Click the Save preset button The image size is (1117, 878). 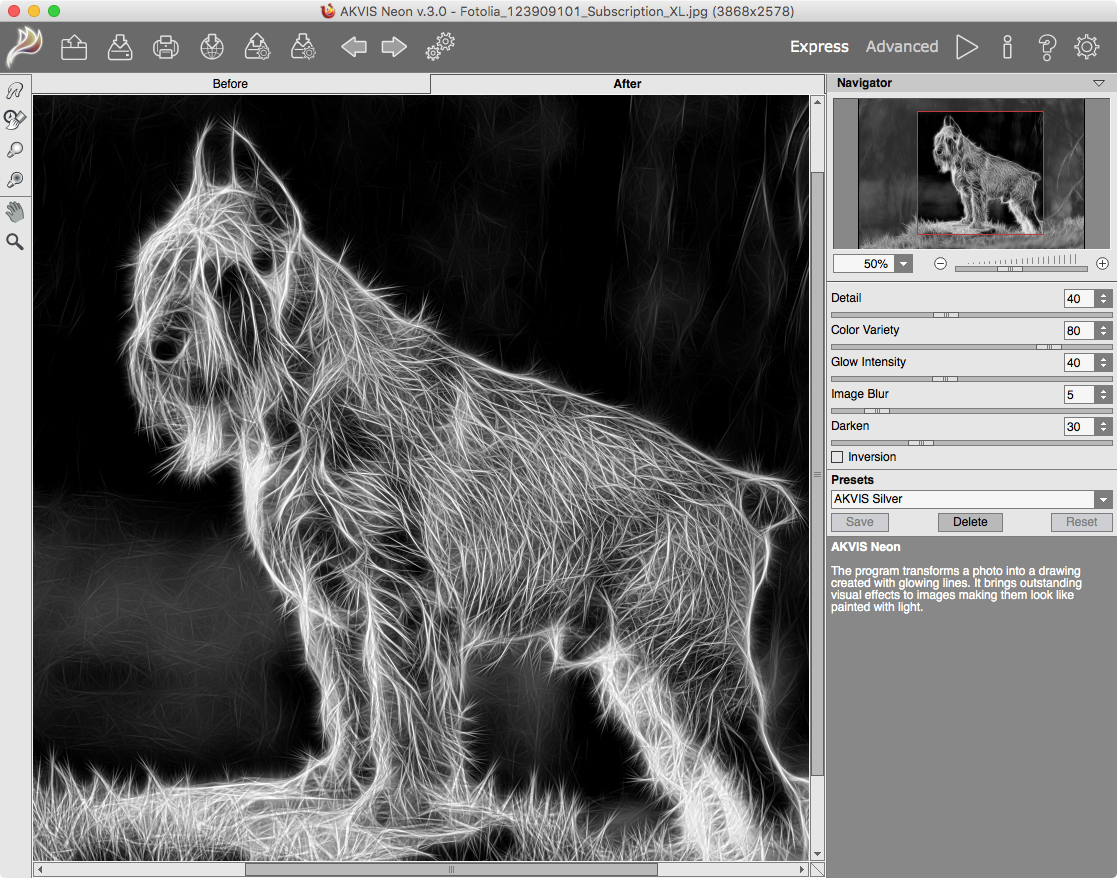(860, 522)
